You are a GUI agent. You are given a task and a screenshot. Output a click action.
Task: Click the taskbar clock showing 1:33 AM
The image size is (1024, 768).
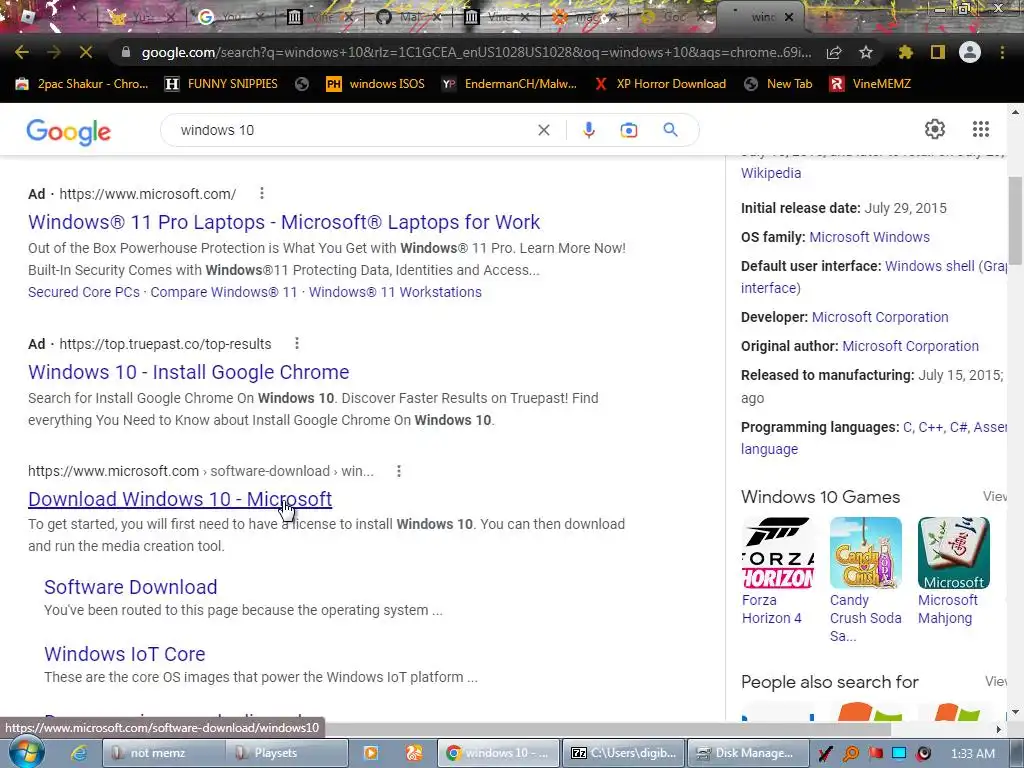[972, 754]
